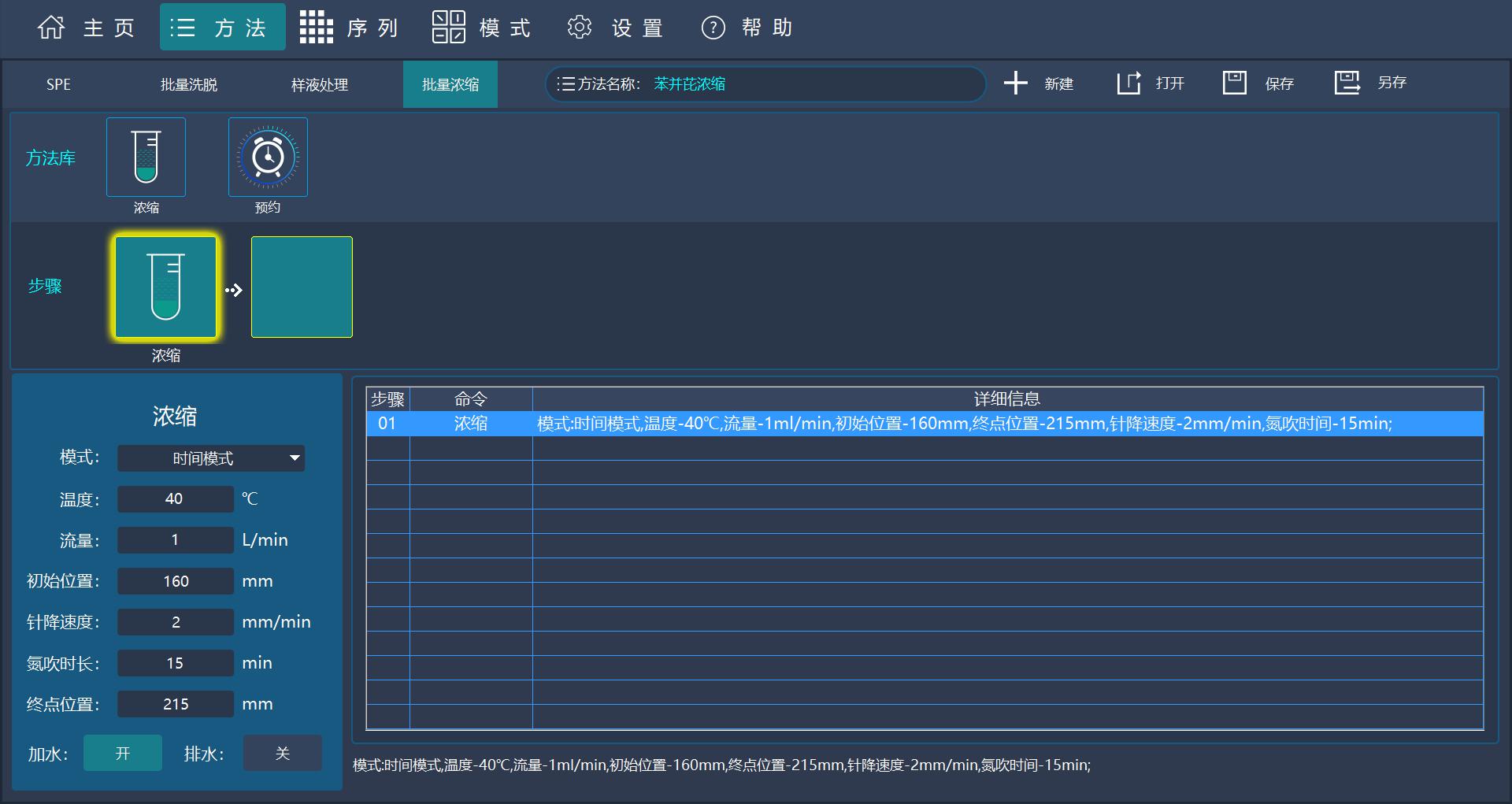
Task: Click the 浓缩 icon in 方法库
Action: 146,157
